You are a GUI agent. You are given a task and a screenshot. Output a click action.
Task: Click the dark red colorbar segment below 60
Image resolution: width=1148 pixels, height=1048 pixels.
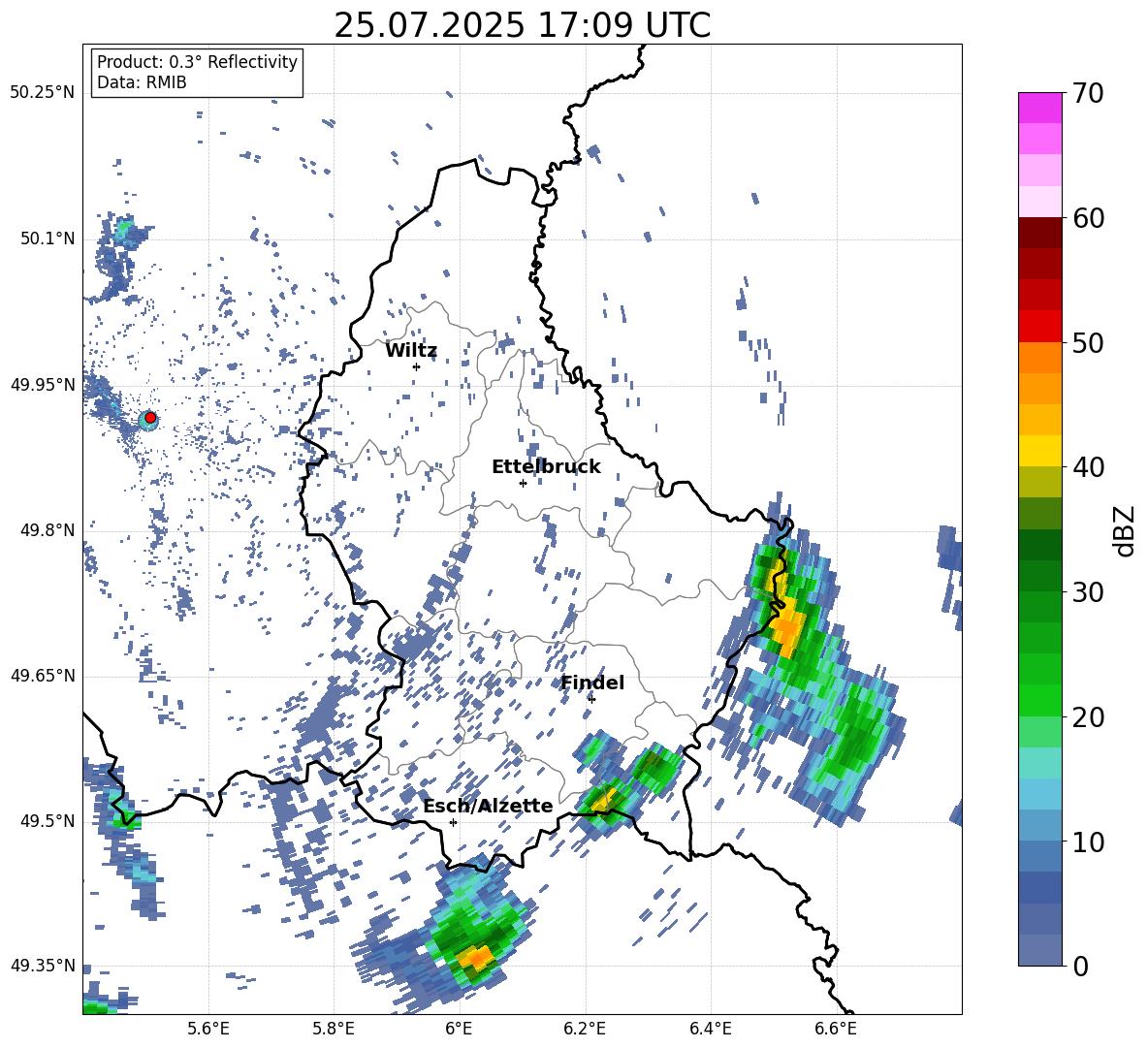[1039, 234]
